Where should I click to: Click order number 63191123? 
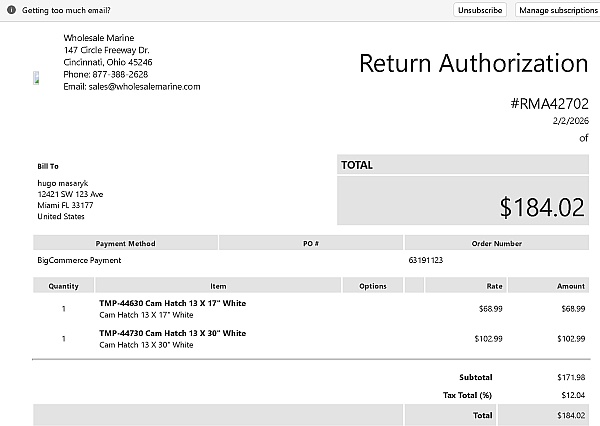click(x=426, y=260)
